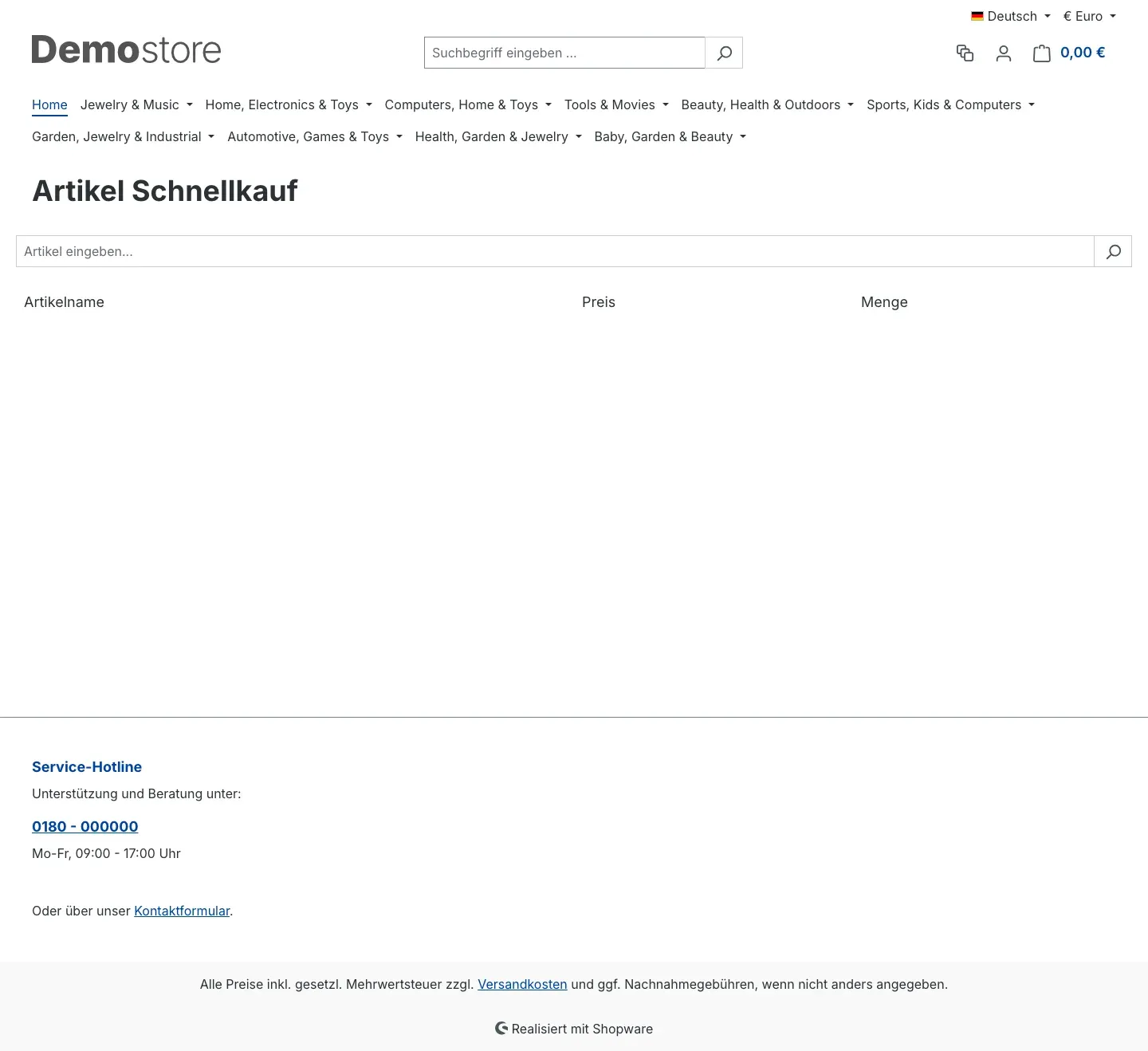Image resolution: width=1148 pixels, height=1051 pixels.
Task: Expand Baby, Garden & Beauty category
Action: [x=670, y=136]
